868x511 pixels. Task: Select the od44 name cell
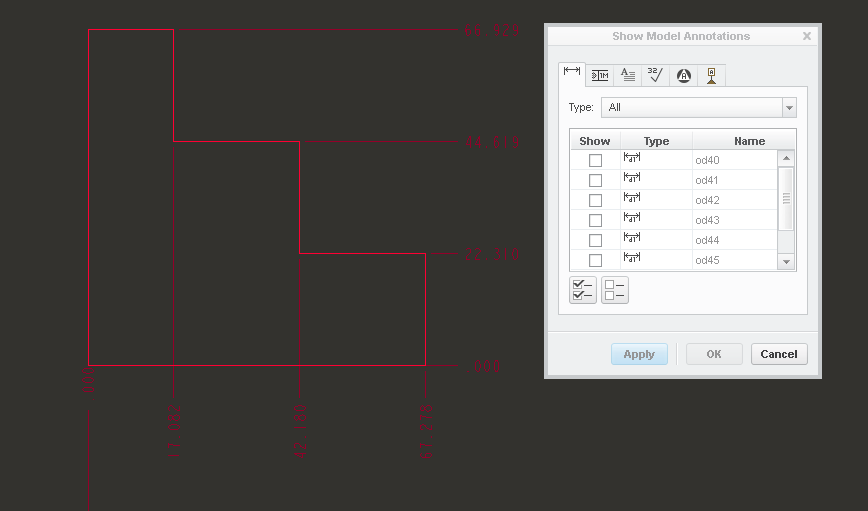click(x=735, y=240)
